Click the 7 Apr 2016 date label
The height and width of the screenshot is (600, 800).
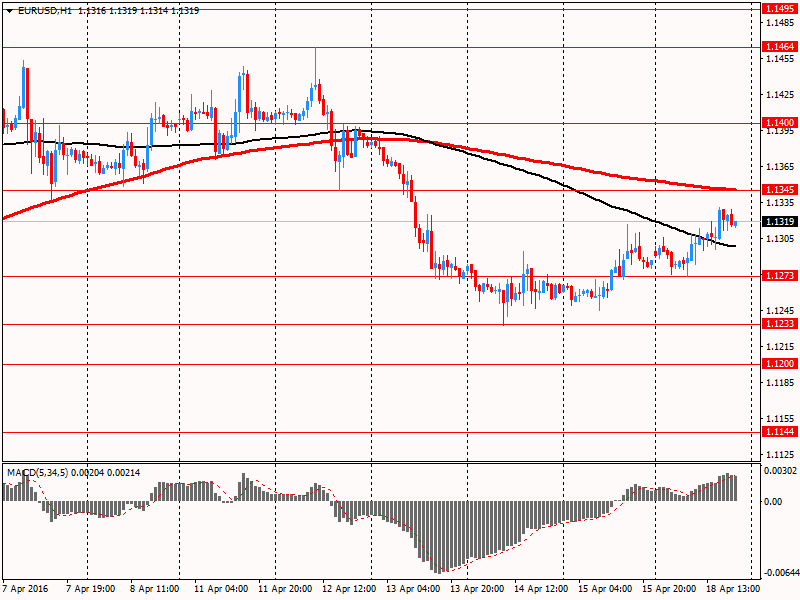point(26,588)
